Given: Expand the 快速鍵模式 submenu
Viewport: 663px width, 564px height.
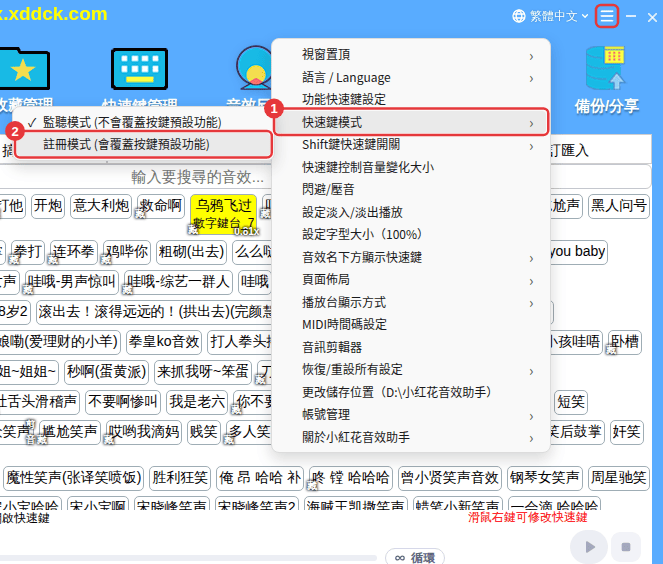Looking at the screenshot, I should (411, 123).
